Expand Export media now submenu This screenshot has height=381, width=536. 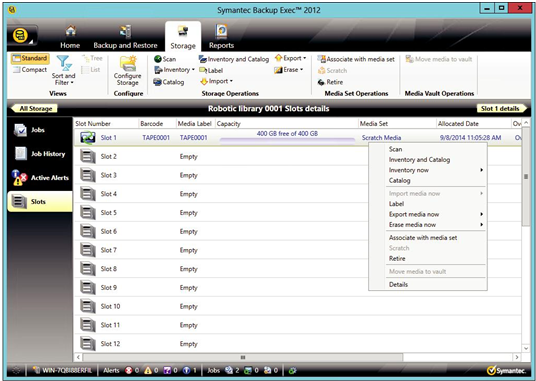(x=428, y=214)
